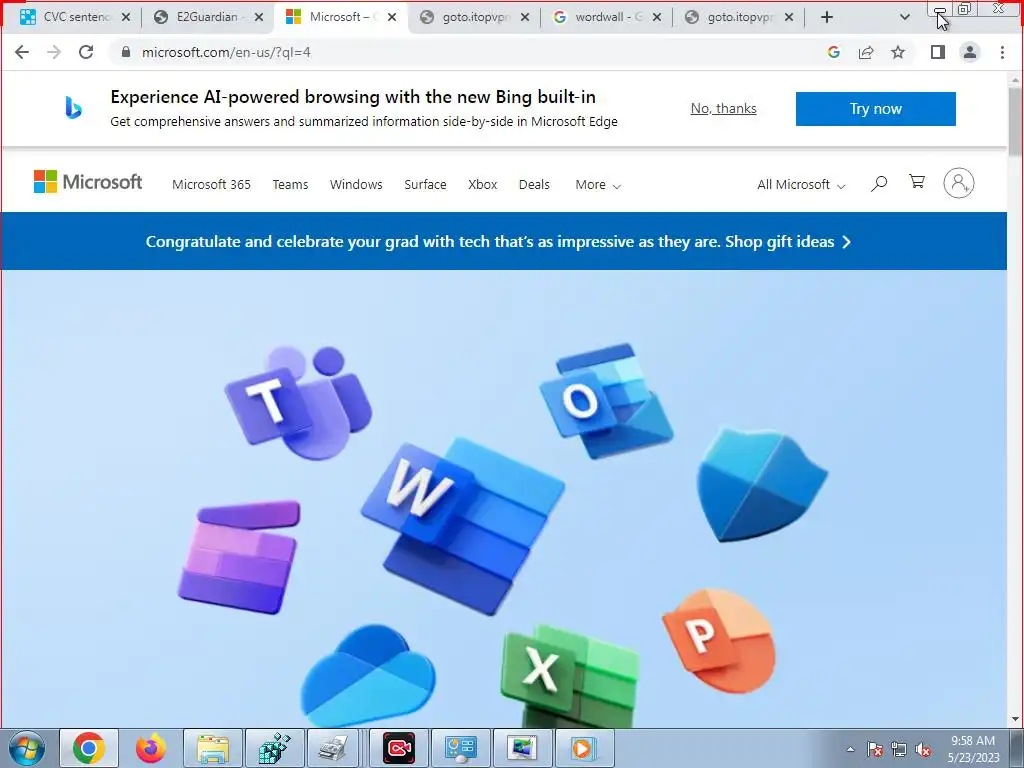Click the Teams app icon in the hero image
1024x768 pixels.
298,402
